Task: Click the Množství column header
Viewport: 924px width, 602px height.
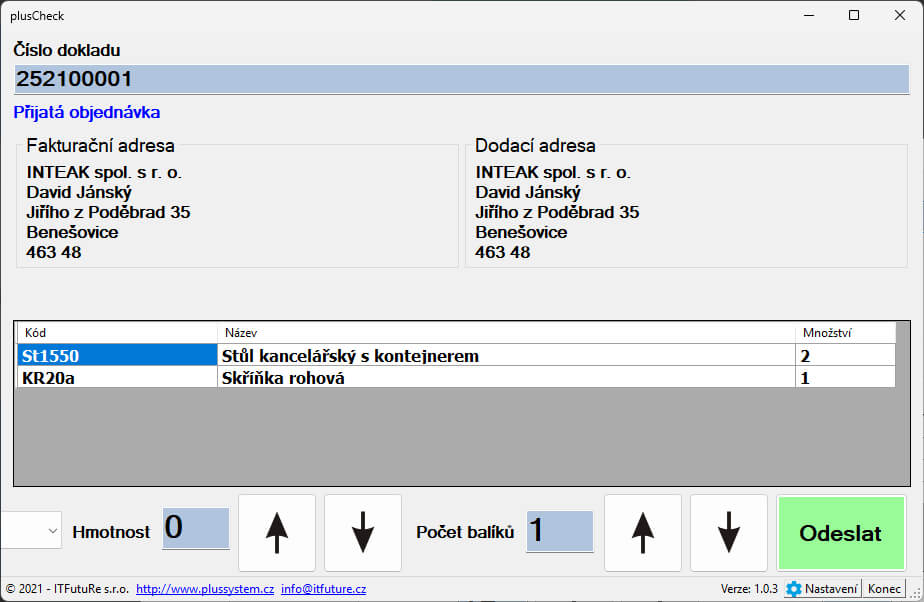Action: pyautogui.click(x=845, y=333)
